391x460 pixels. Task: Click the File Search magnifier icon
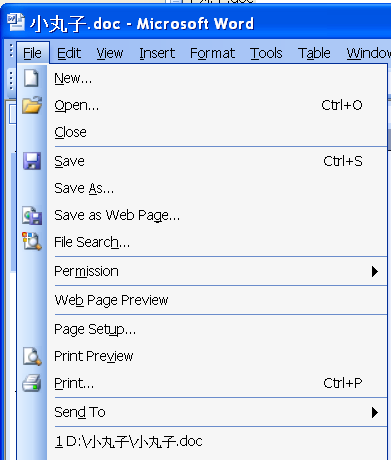32,241
